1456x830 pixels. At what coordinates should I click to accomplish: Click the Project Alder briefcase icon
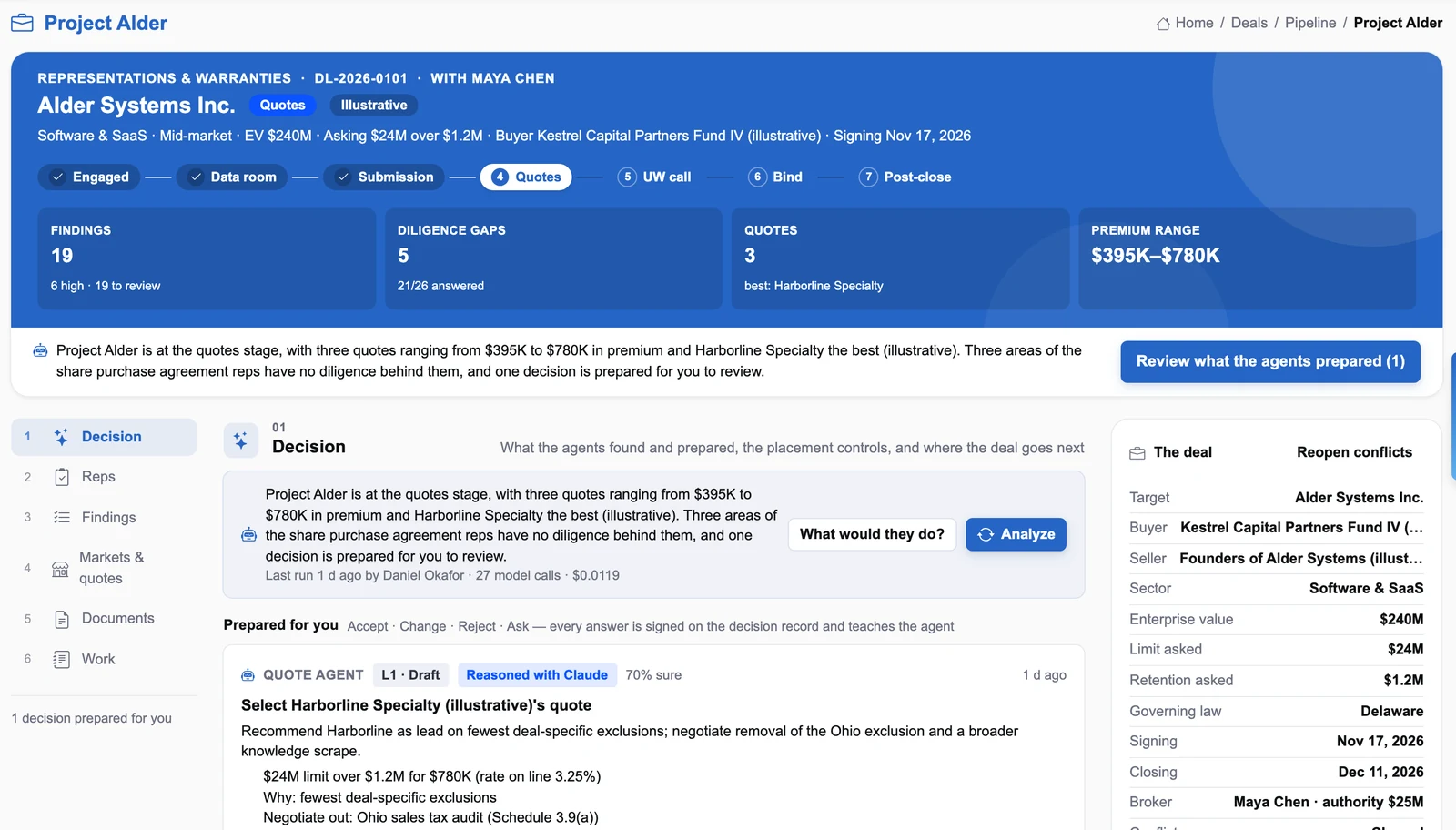click(x=22, y=23)
